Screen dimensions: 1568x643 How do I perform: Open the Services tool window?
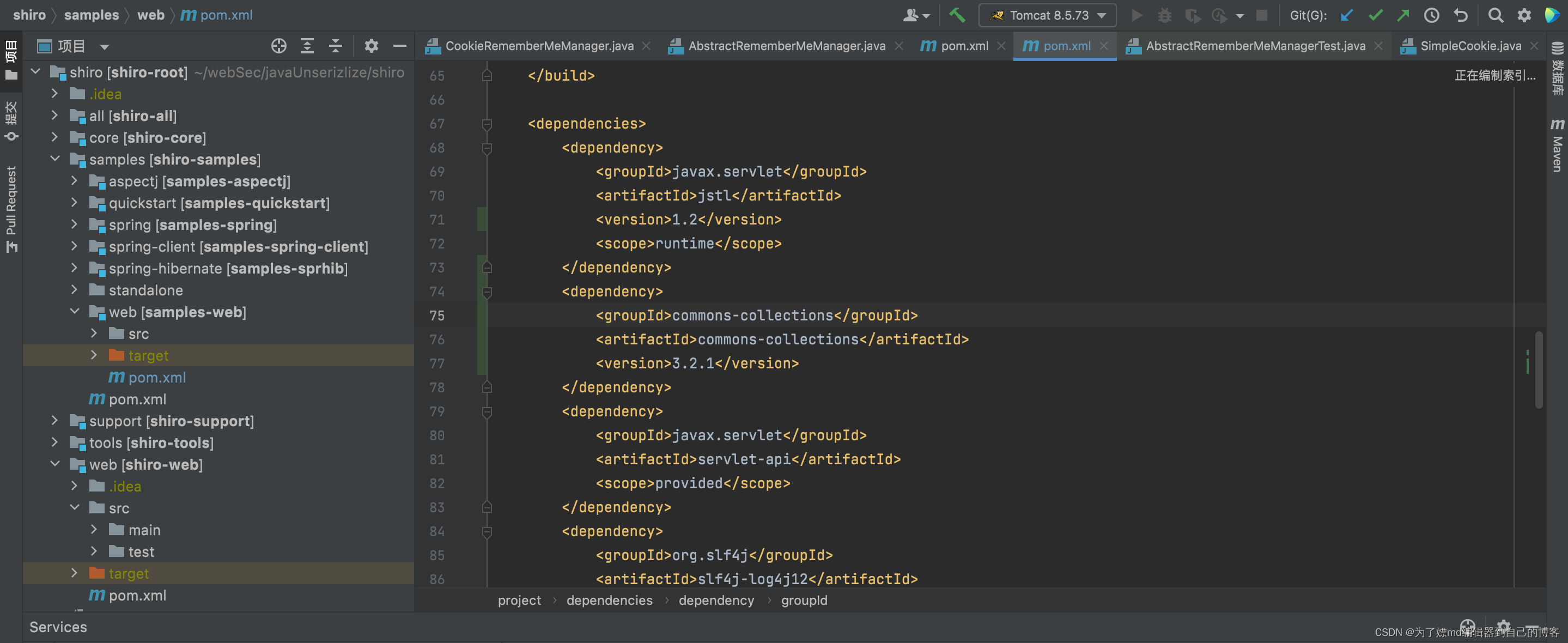click(58, 627)
